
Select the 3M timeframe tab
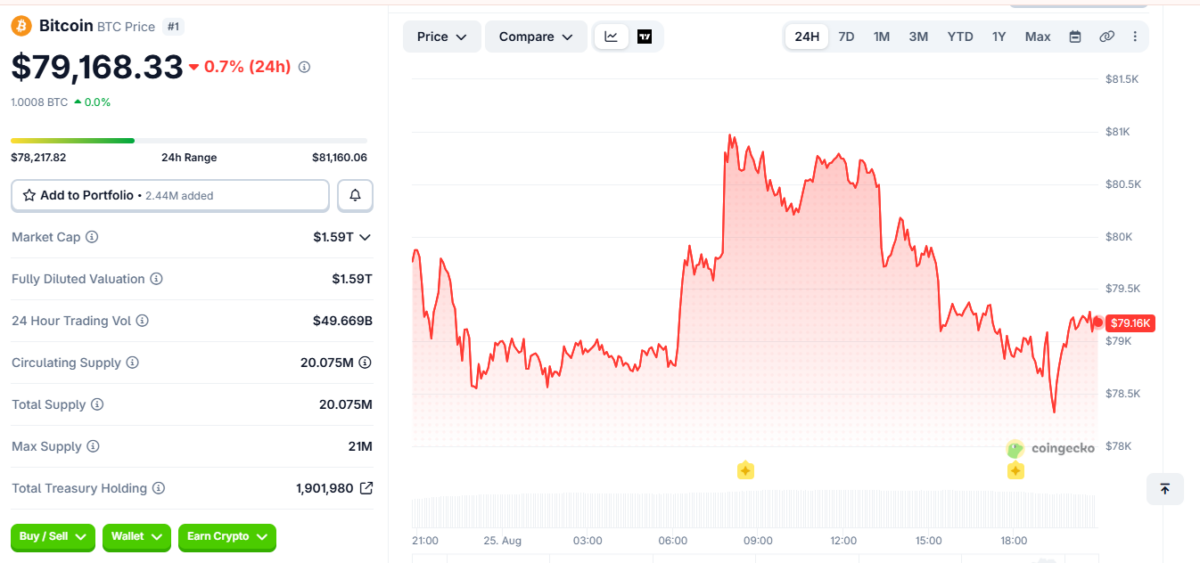click(918, 37)
